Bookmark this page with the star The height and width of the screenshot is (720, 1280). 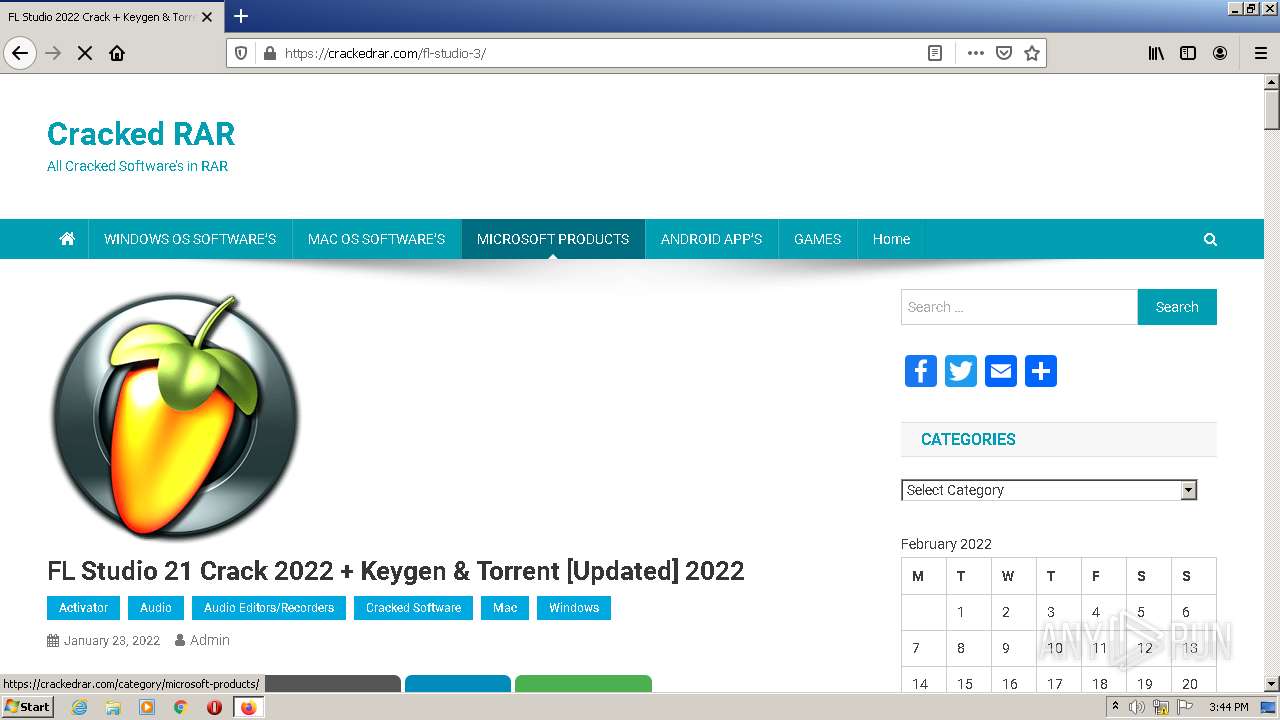click(1032, 53)
